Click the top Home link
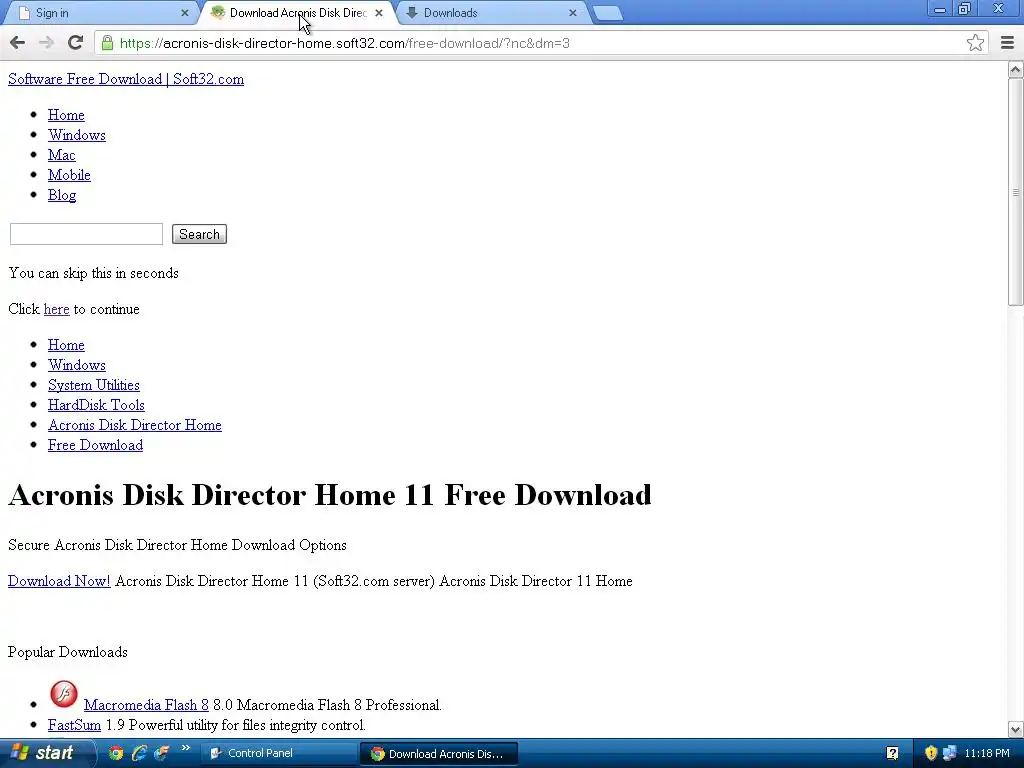The width and height of the screenshot is (1024, 768). [x=66, y=115]
